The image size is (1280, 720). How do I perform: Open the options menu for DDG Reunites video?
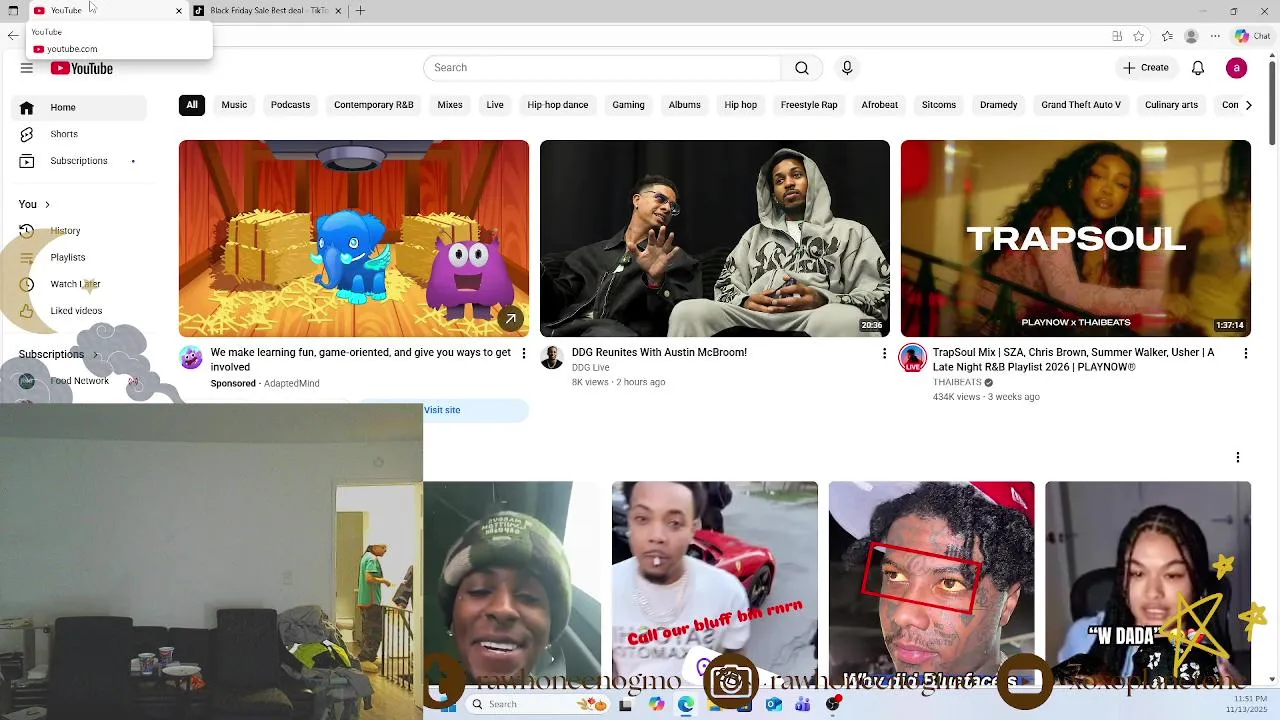pyautogui.click(x=884, y=354)
